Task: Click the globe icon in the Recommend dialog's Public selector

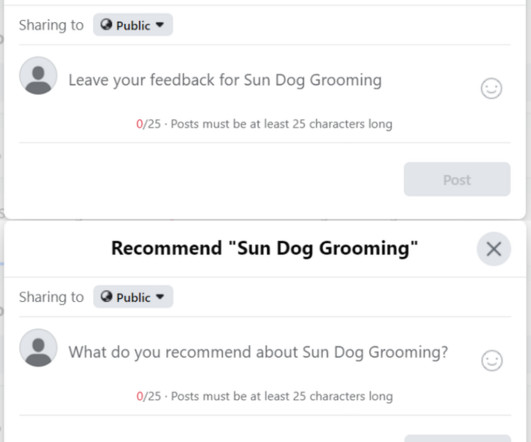Action: [106, 296]
